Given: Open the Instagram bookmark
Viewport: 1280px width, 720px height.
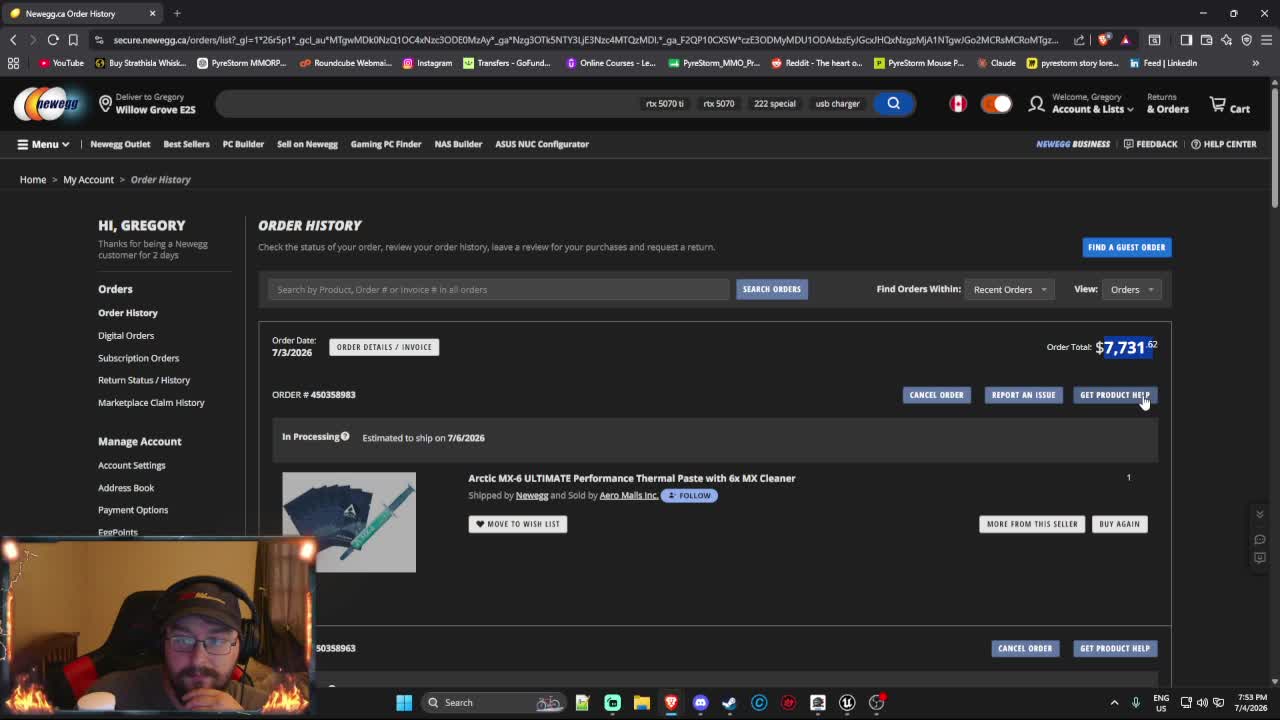Looking at the screenshot, I should [x=427, y=63].
